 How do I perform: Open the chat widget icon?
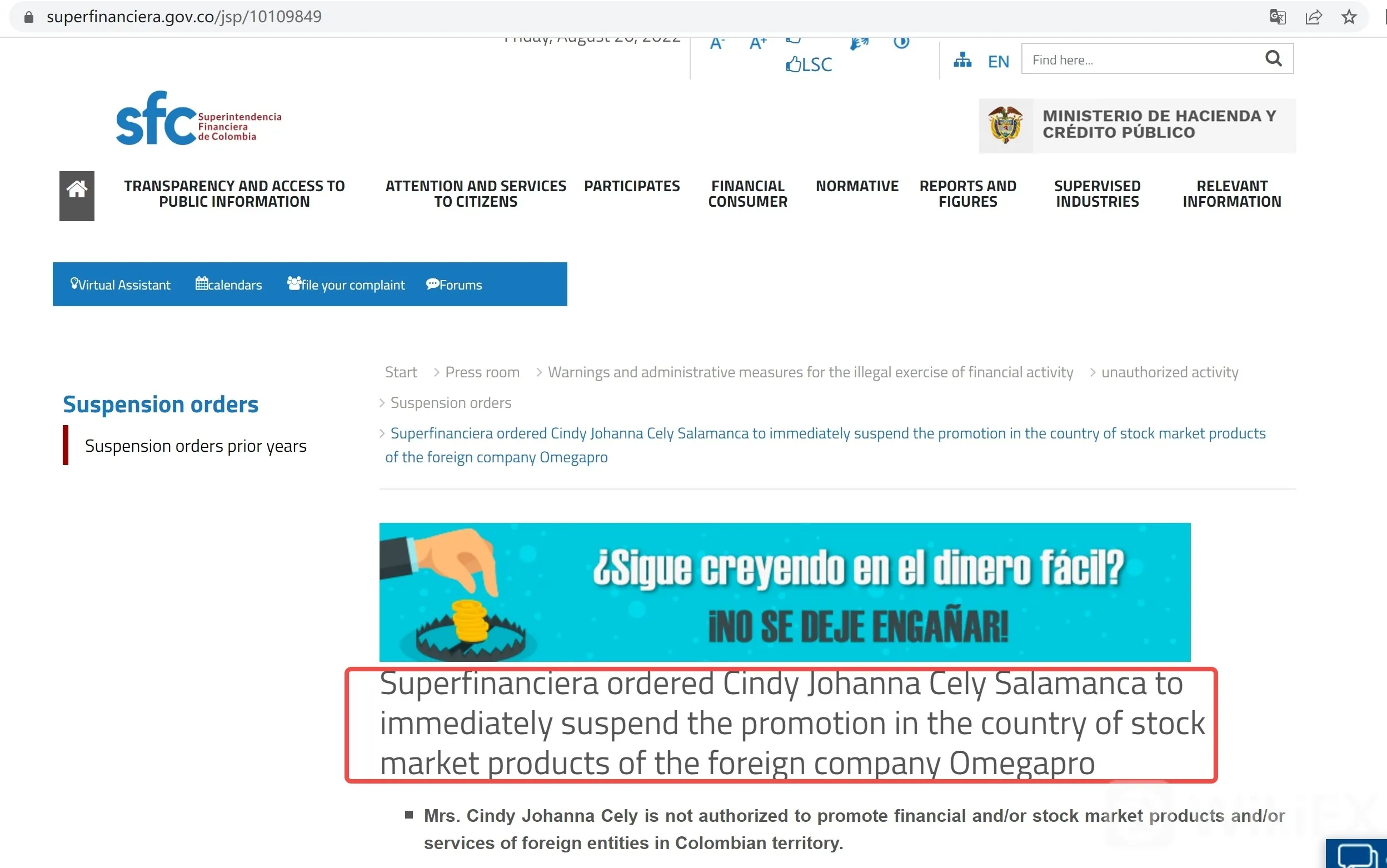[1358, 855]
